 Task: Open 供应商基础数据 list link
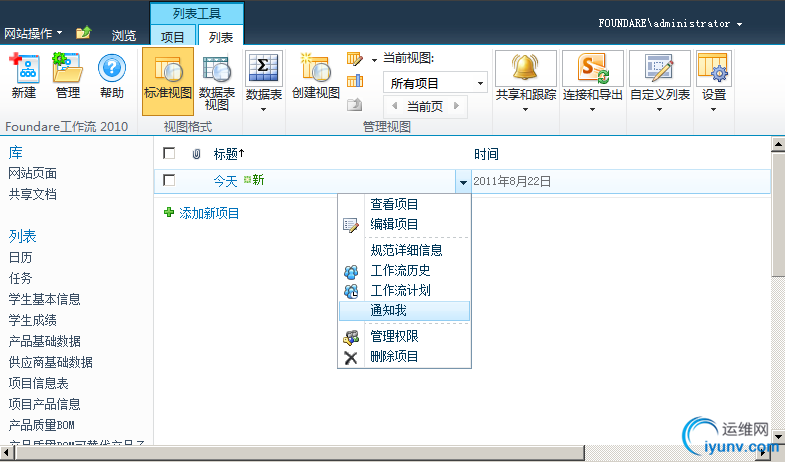coord(51,362)
